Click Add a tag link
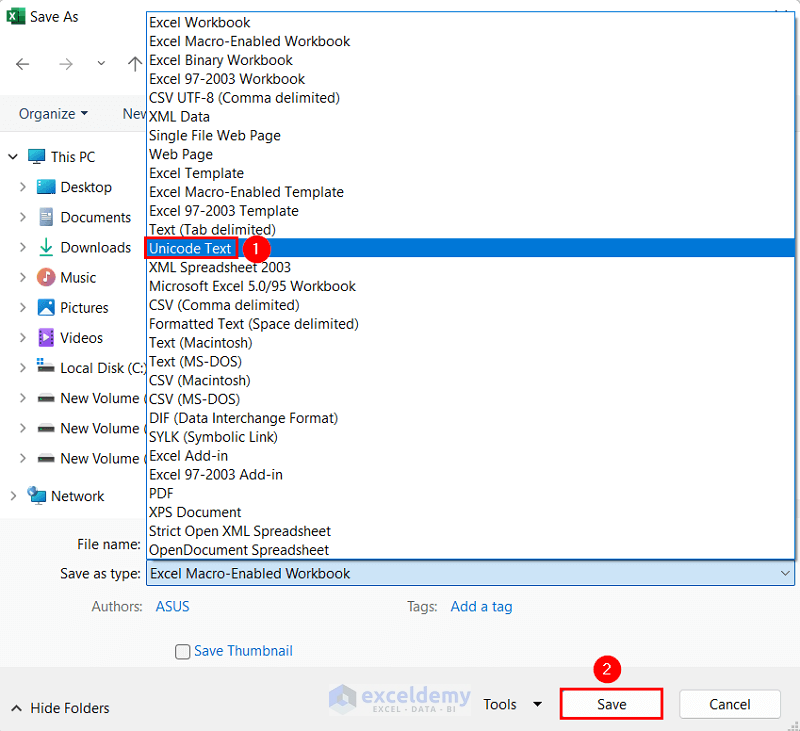 pyautogui.click(x=481, y=607)
